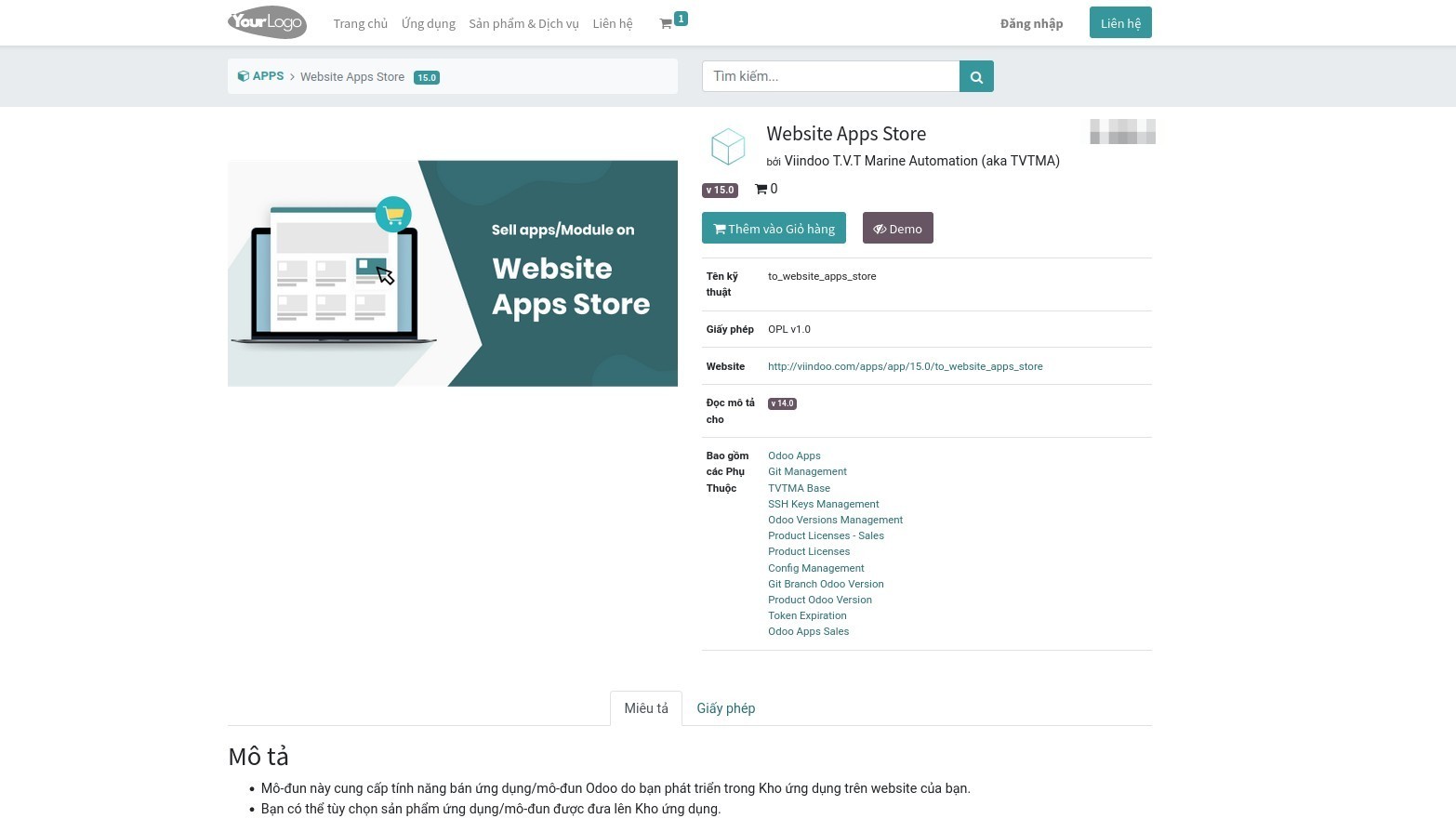Viewport: 1456px width, 832px height.
Task: Open the viindoo.com website link
Action: pos(905,366)
